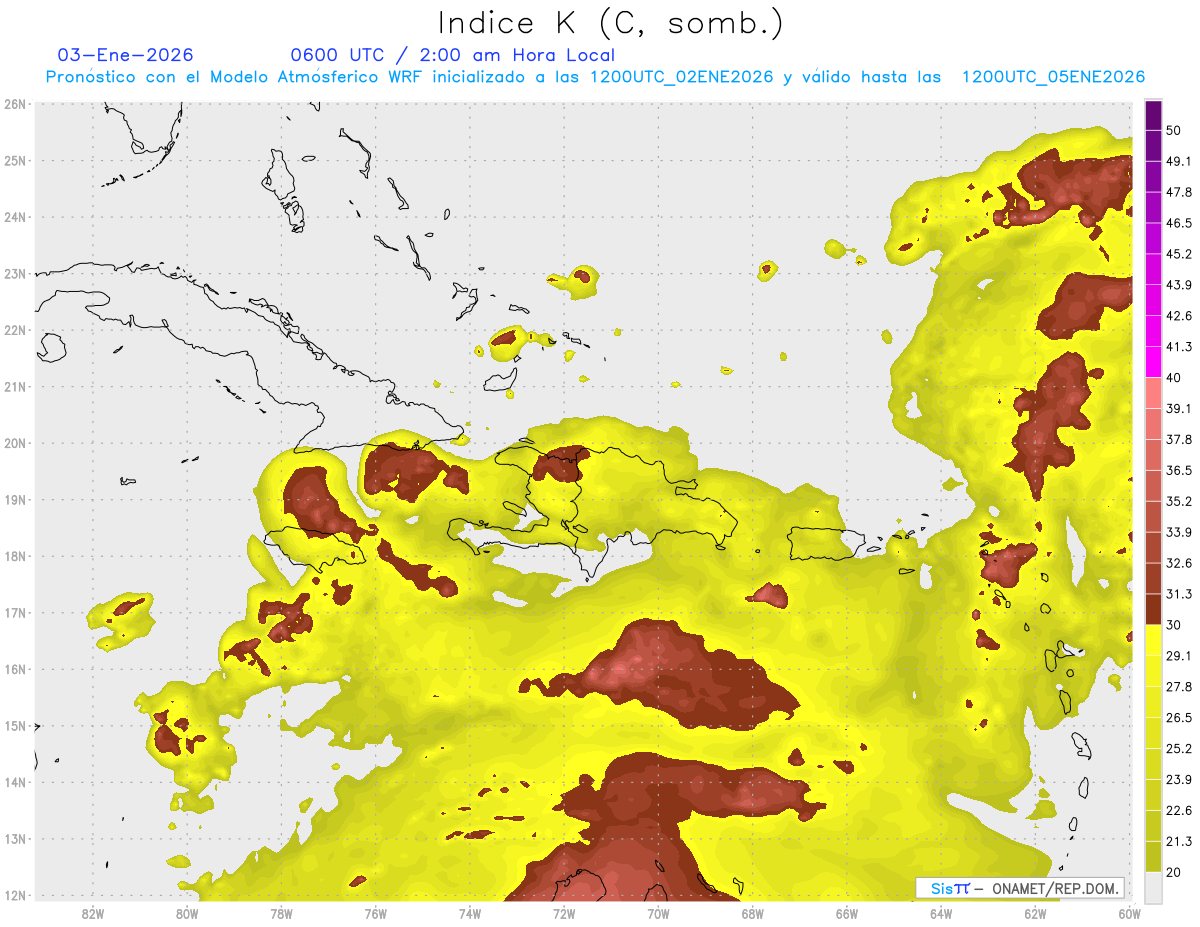Click the colorbar value 50
Image resolution: width=1200 pixels, height=927 pixels.
[1173, 131]
